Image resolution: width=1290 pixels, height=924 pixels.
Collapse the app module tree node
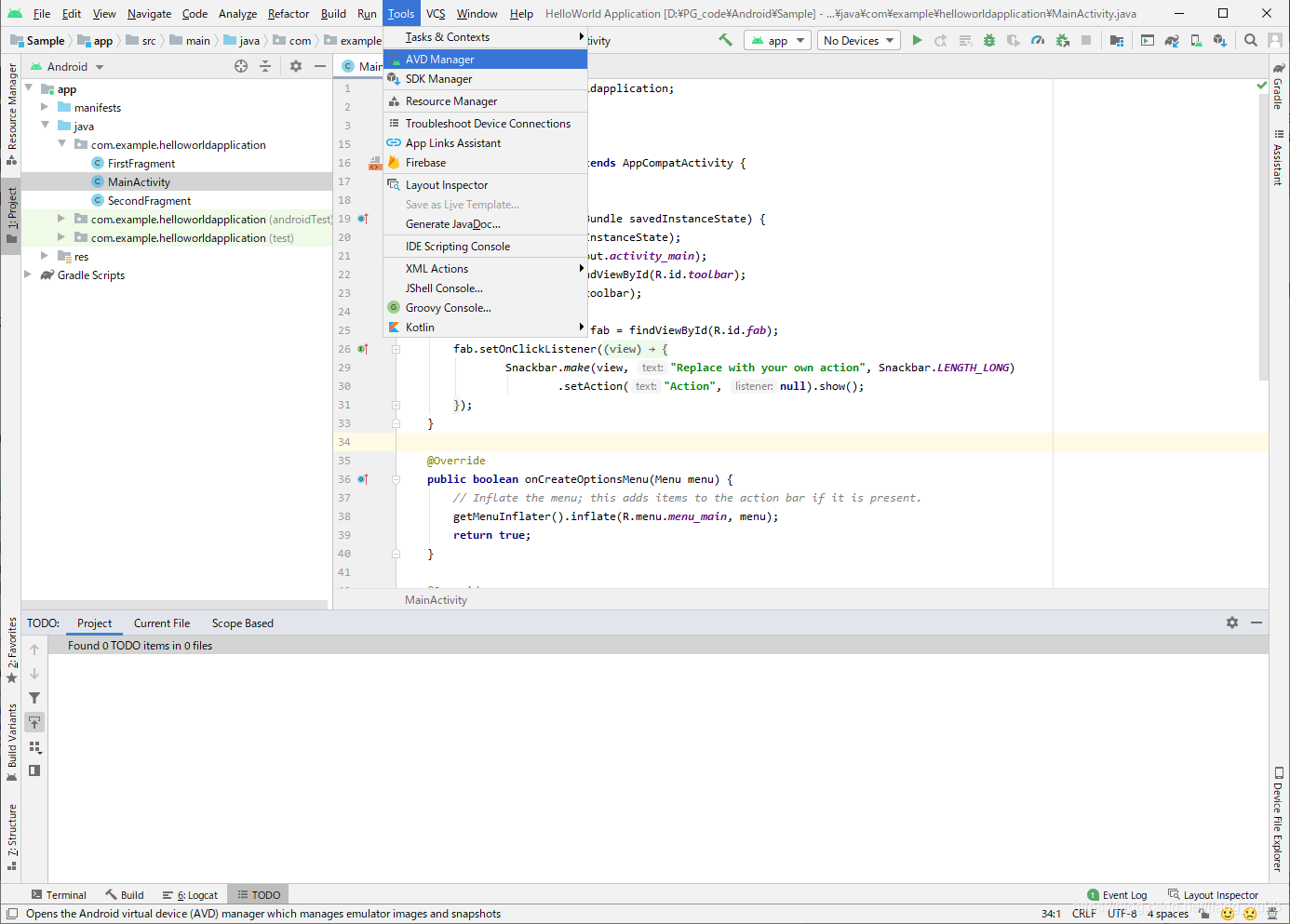29,88
